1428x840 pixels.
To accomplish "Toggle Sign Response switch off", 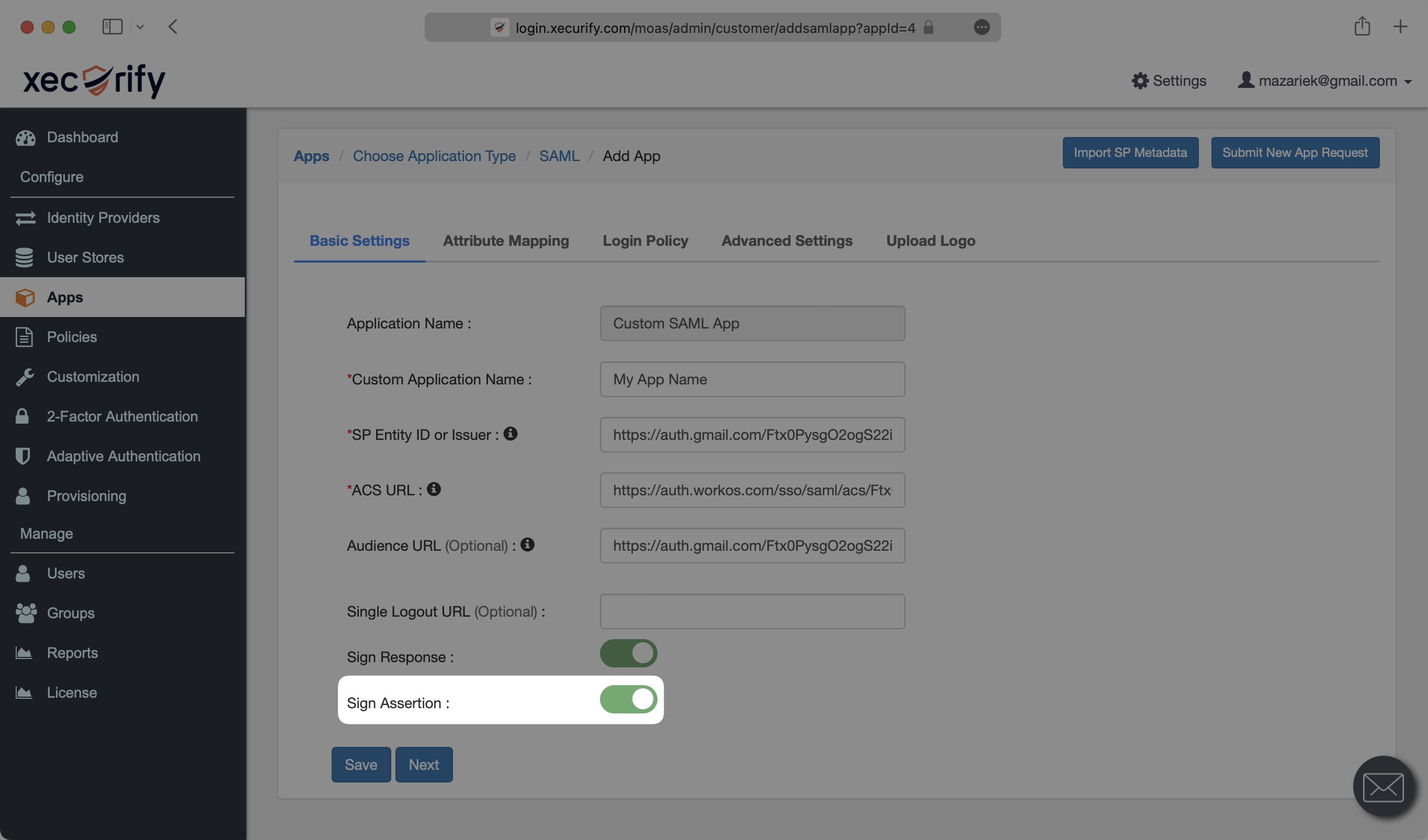I will (x=628, y=653).
